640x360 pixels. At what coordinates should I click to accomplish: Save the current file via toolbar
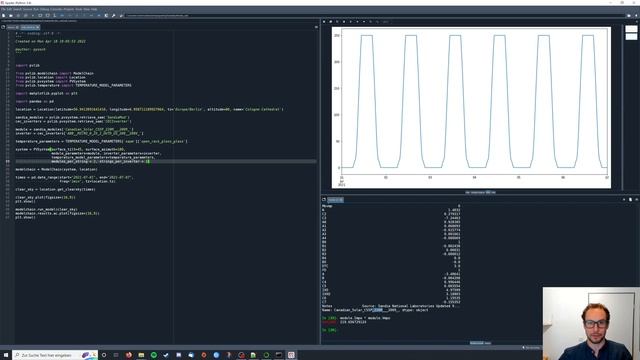click(18, 16)
